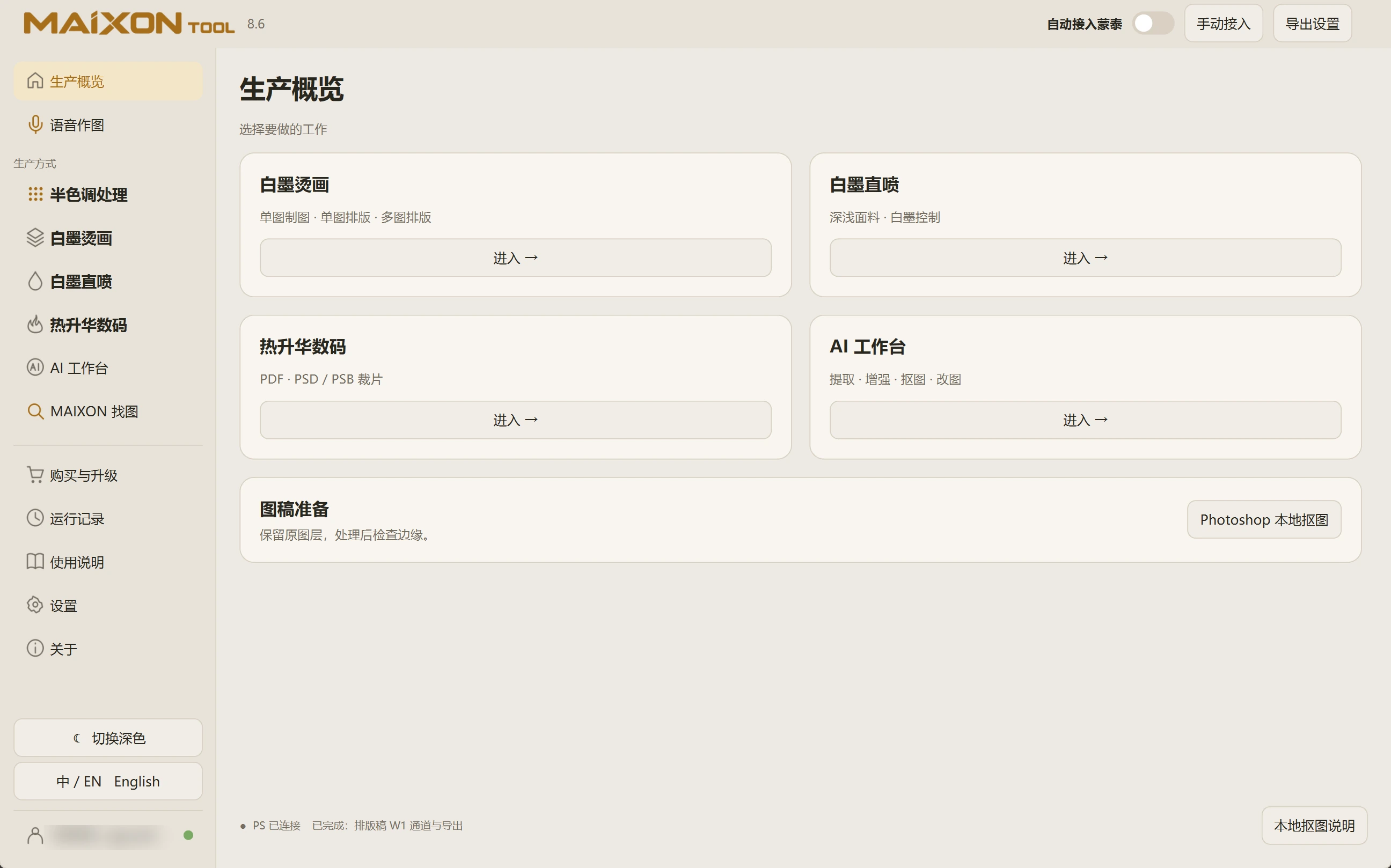The height and width of the screenshot is (868, 1391).
Task: Click 进入 in the 白墨烫画 card
Action: pos(515,258)
